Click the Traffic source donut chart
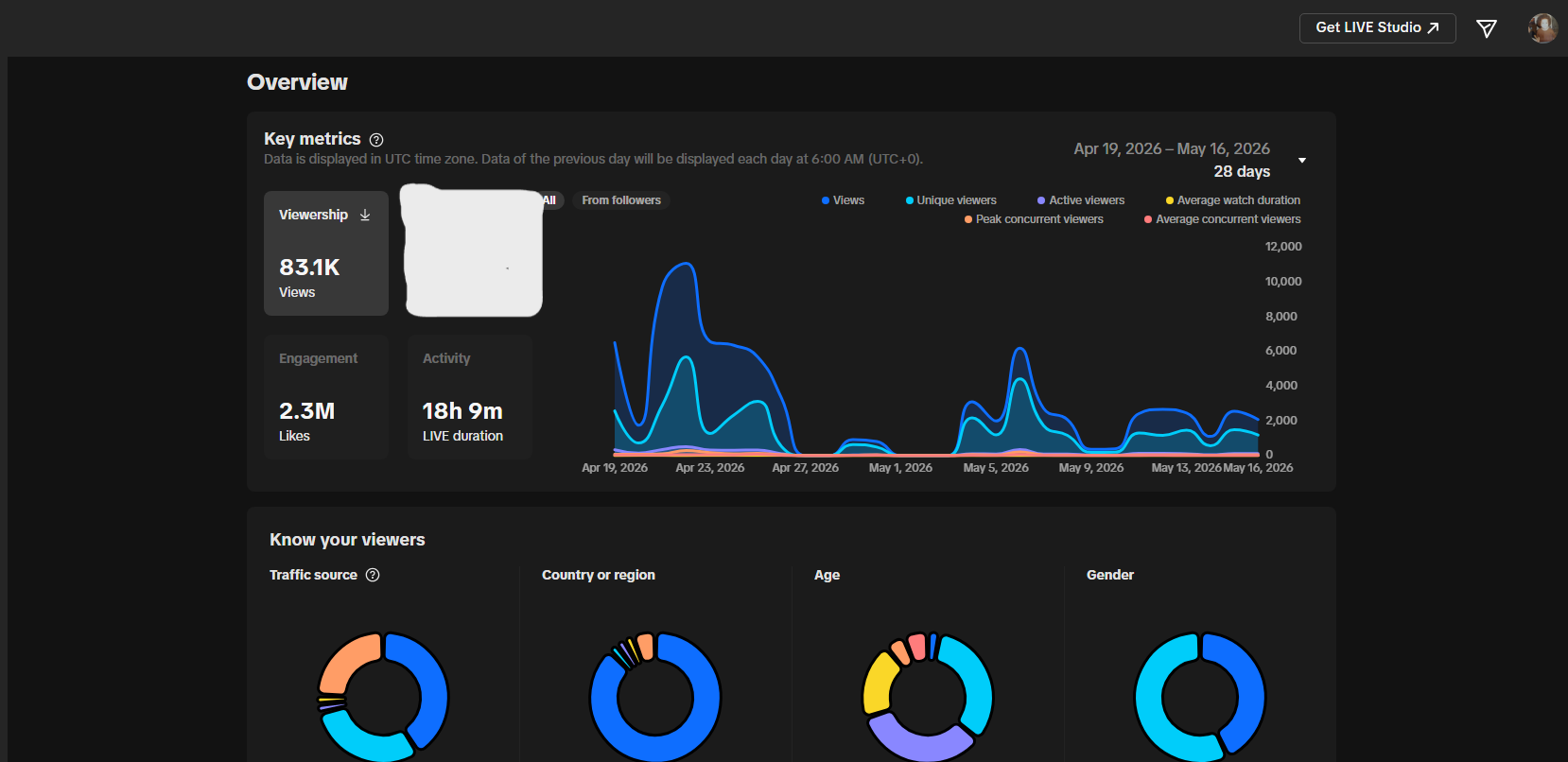Screen dimensions: 1568x762 pos(383,698)
